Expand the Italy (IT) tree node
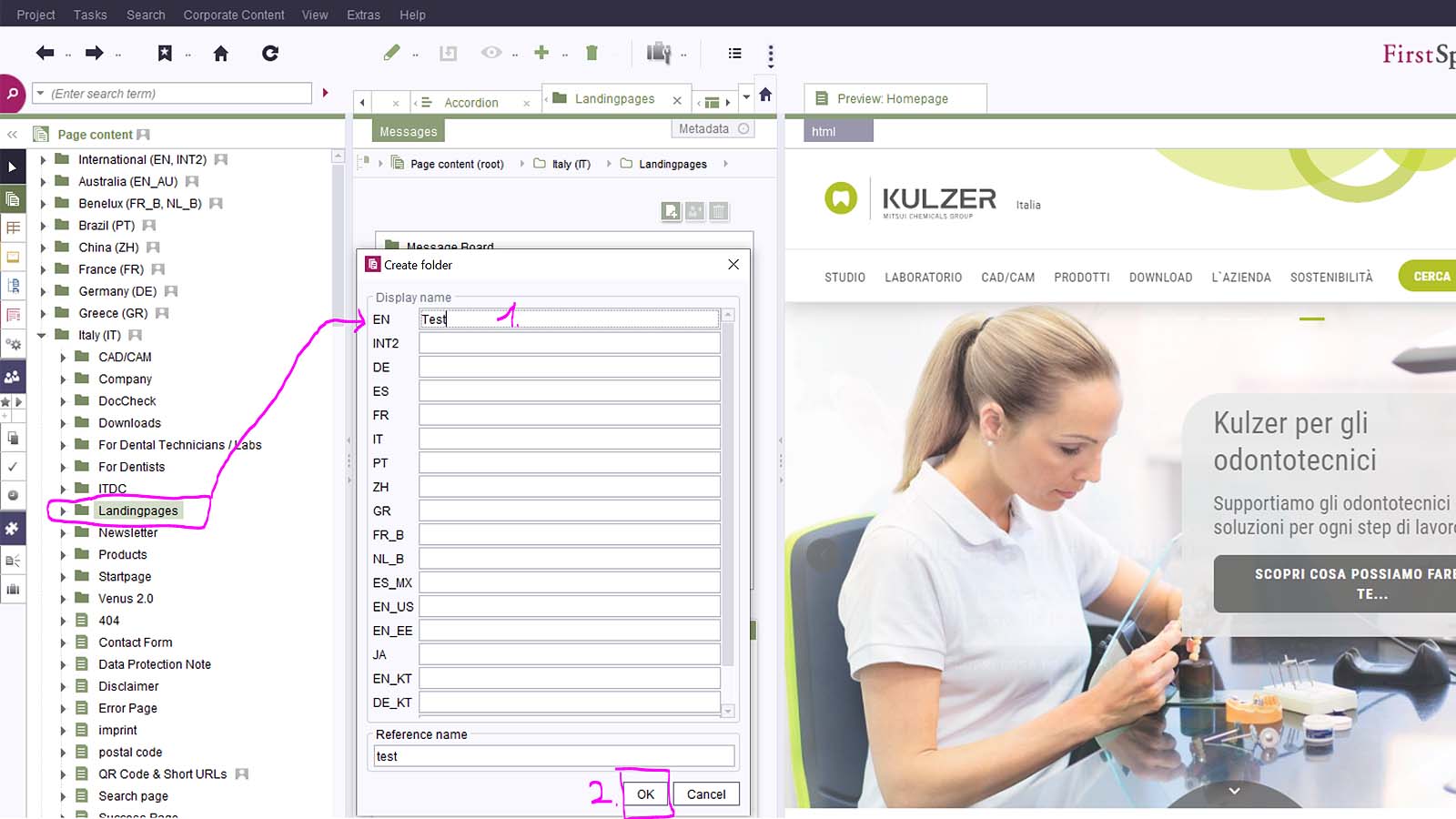Image resolution: width=1456 pixels, height=819 pixels. [x=41, y=335]
